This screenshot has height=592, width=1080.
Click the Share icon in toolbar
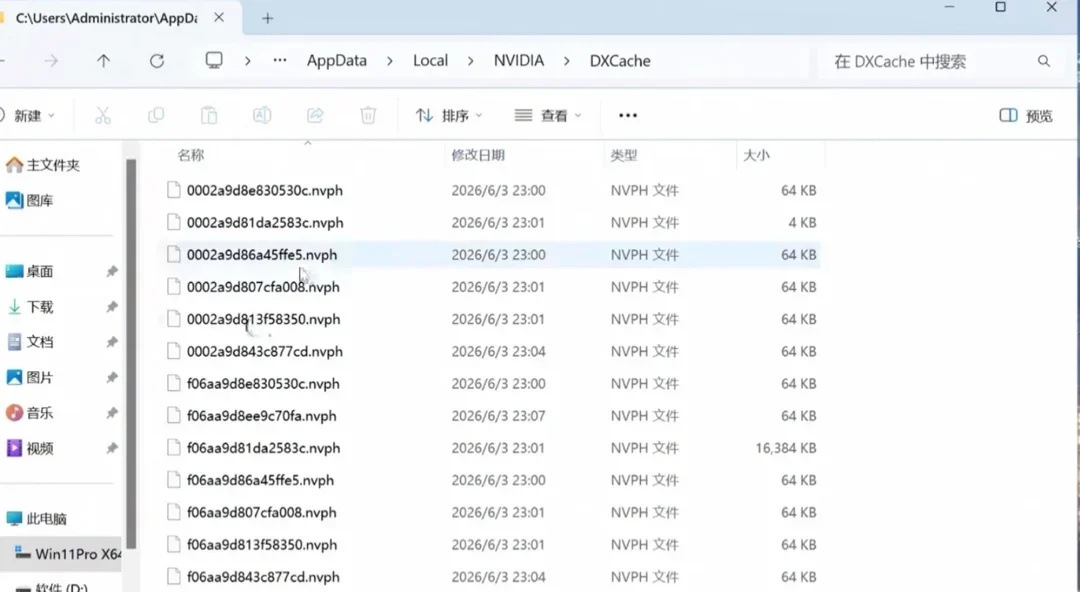click(315, 115)
